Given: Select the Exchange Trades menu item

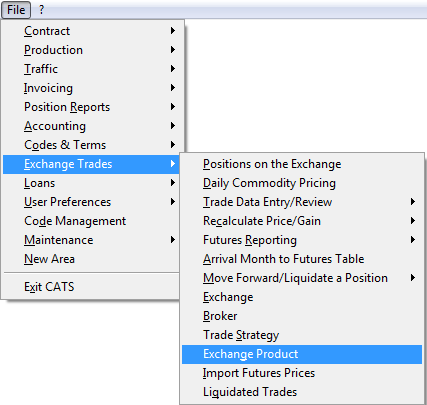Looking at the screenshot, I should pyautogui.click(x=91, y=164).
